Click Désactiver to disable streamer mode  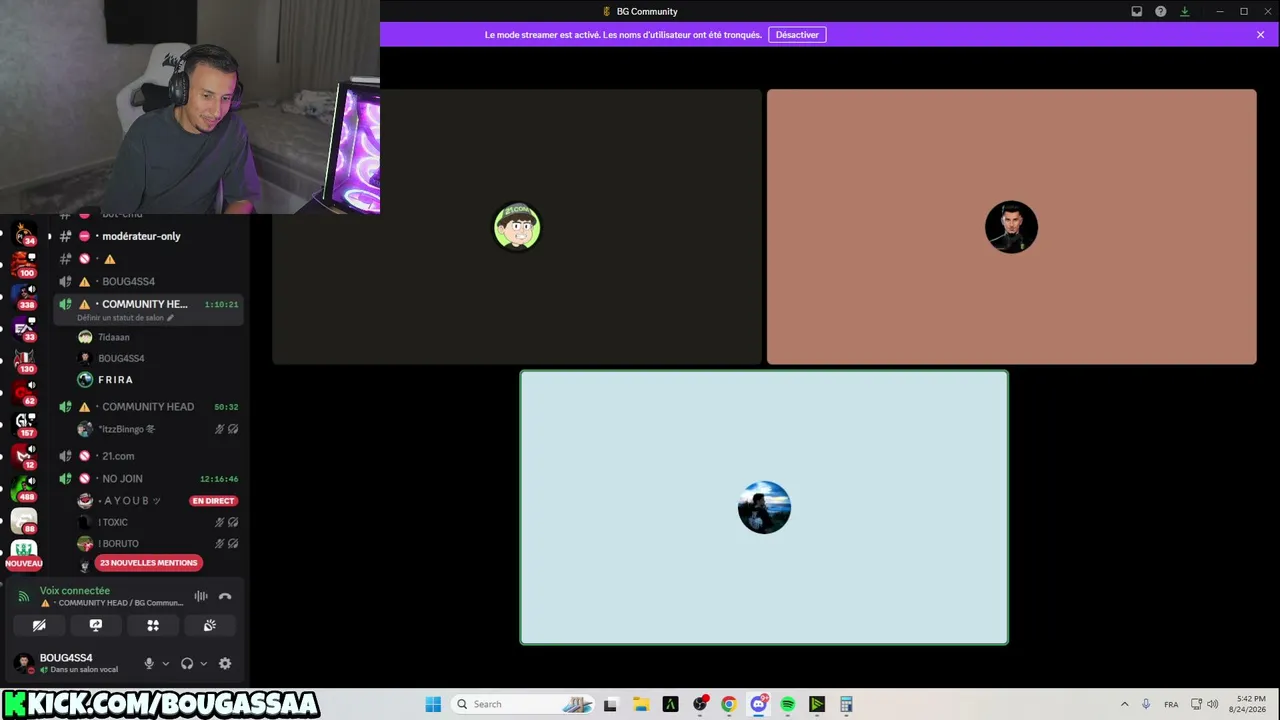point(797,35)
